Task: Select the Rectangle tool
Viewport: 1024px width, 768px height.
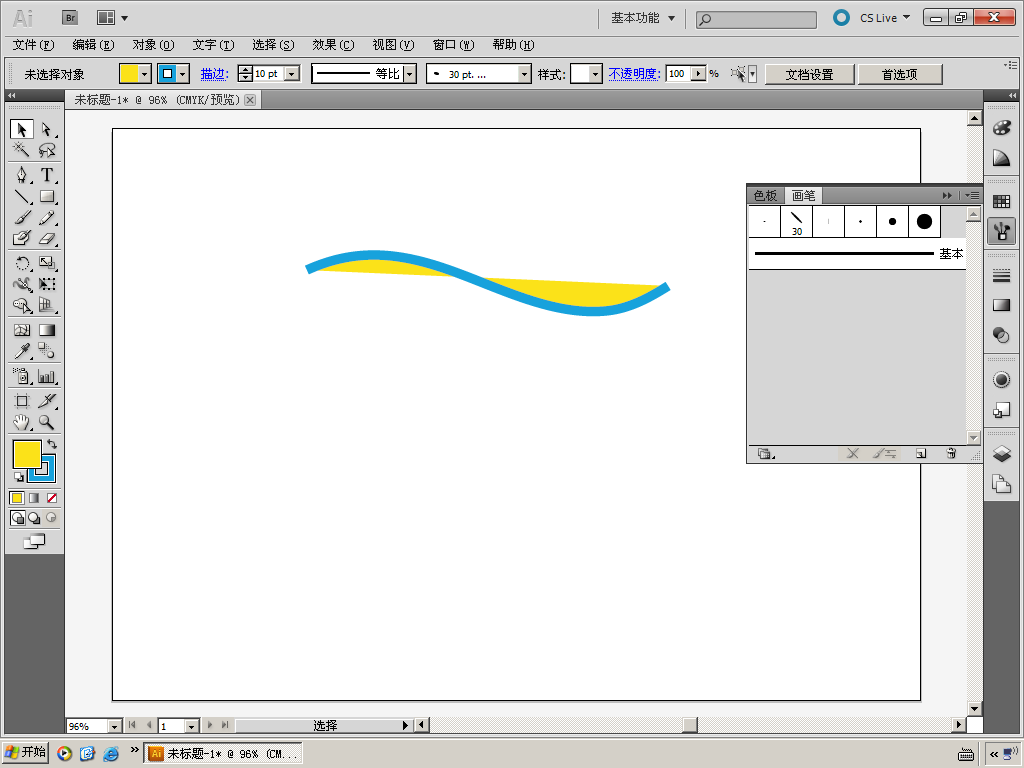Action: [46, 196]
